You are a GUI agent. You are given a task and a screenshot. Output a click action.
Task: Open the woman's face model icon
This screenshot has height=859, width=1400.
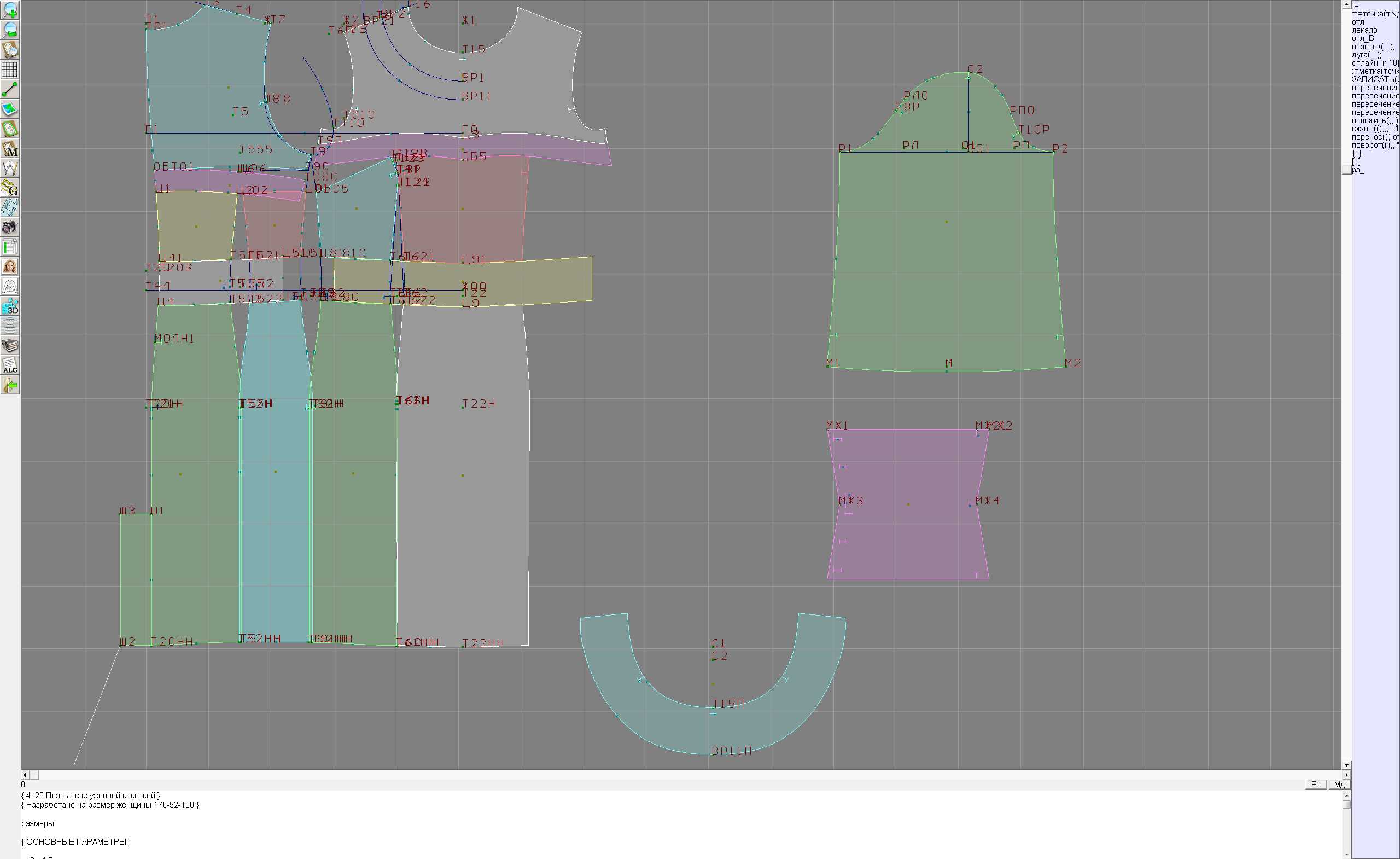coord(10,266)
